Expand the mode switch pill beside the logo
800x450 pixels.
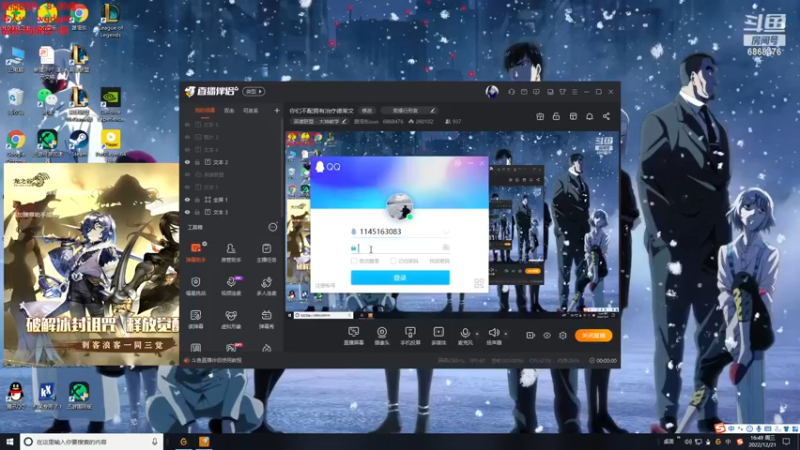pyautogui.click(x=254, y=91)
